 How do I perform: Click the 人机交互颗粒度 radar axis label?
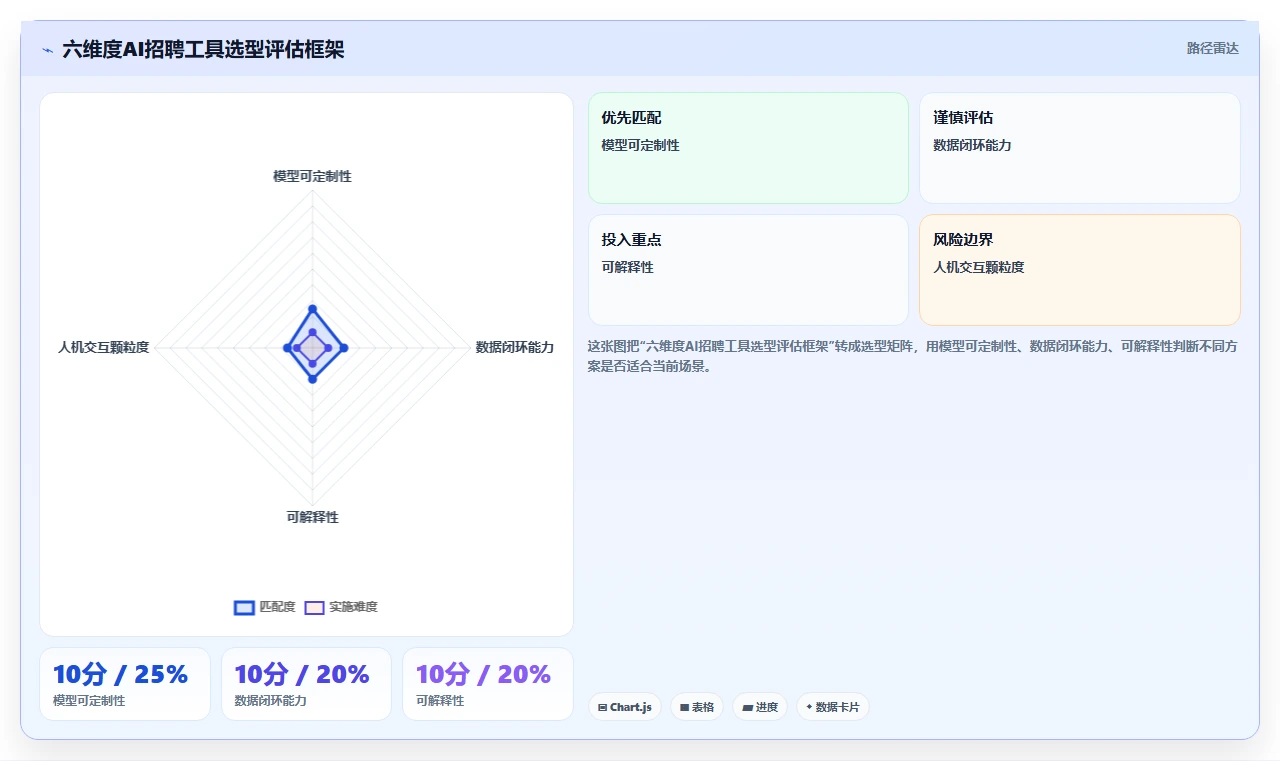coord(104,347)
